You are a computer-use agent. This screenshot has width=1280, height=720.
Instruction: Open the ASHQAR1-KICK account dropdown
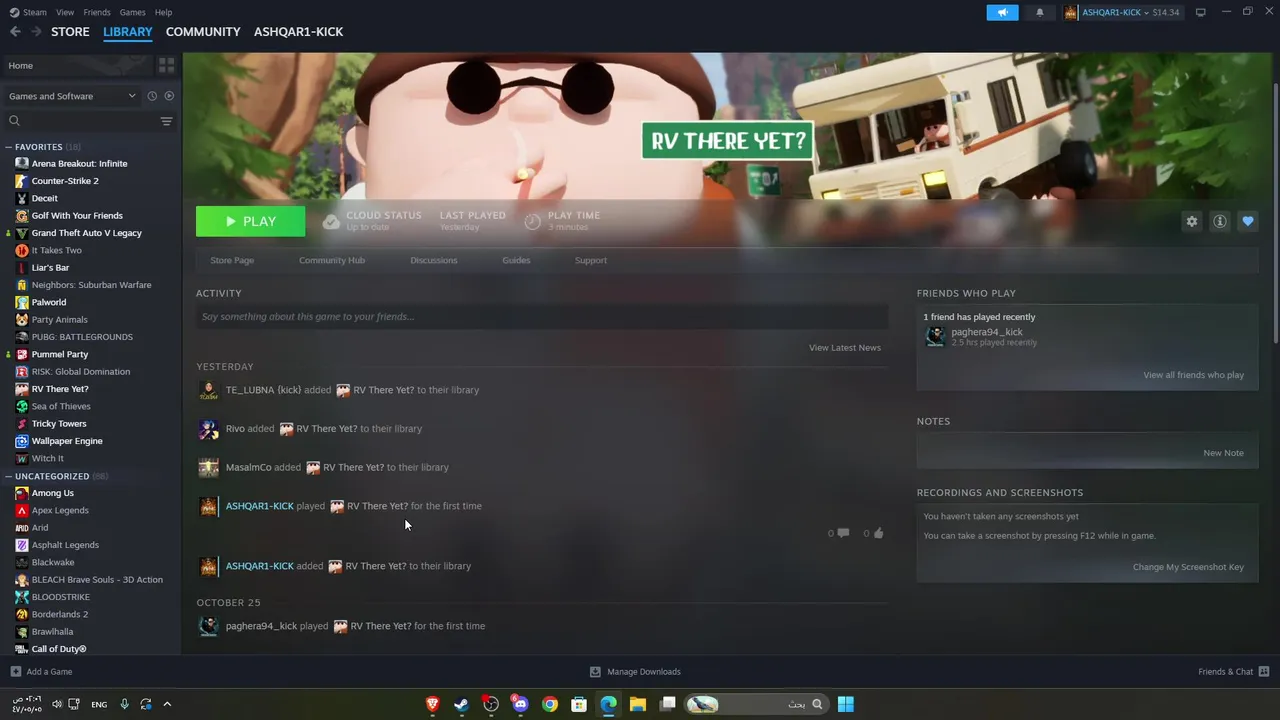[1122, 12]
